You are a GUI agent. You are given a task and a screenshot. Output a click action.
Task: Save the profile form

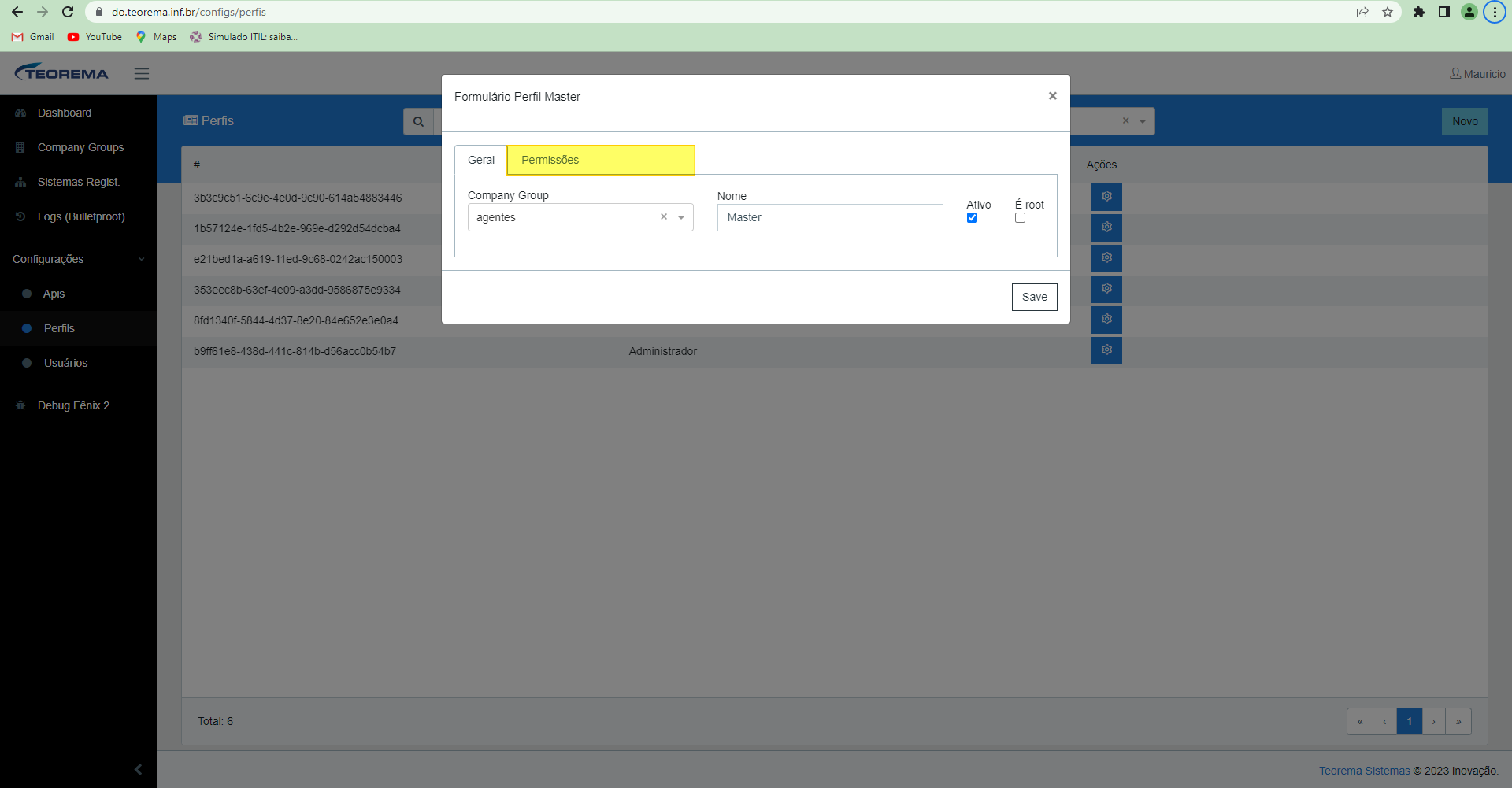1034,297
